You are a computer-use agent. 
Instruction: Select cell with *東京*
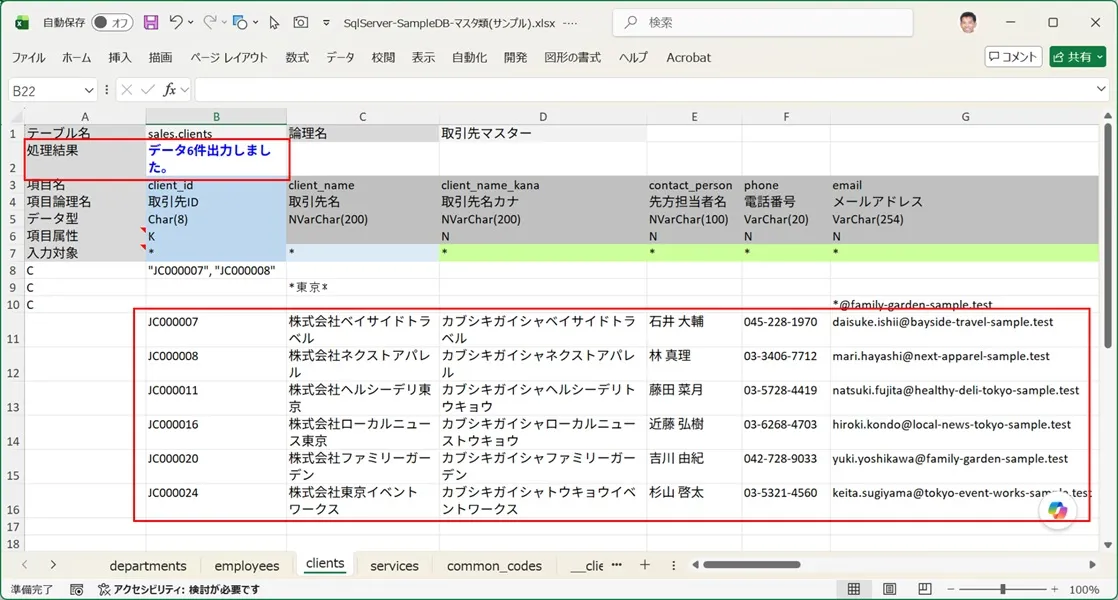362,287
